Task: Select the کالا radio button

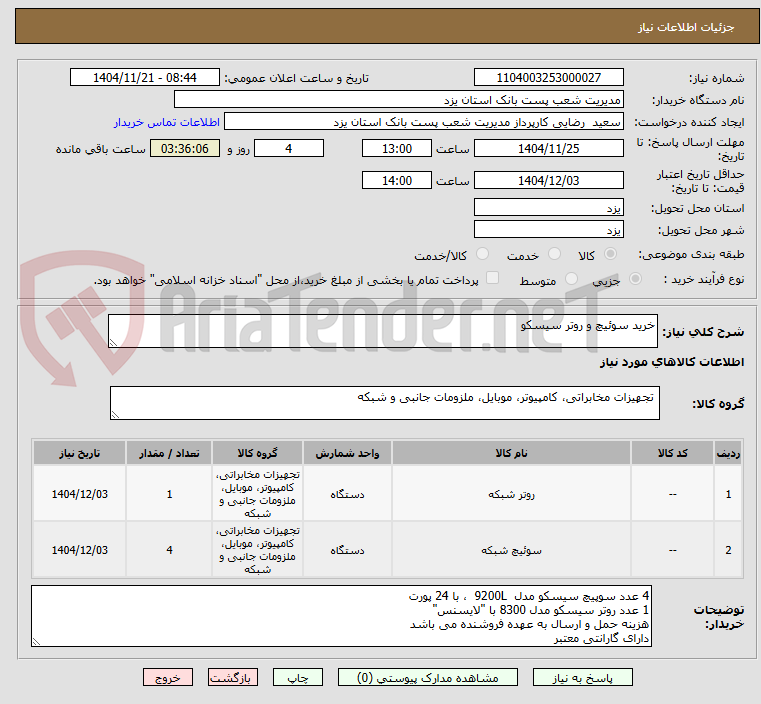Action: [611, 254]
